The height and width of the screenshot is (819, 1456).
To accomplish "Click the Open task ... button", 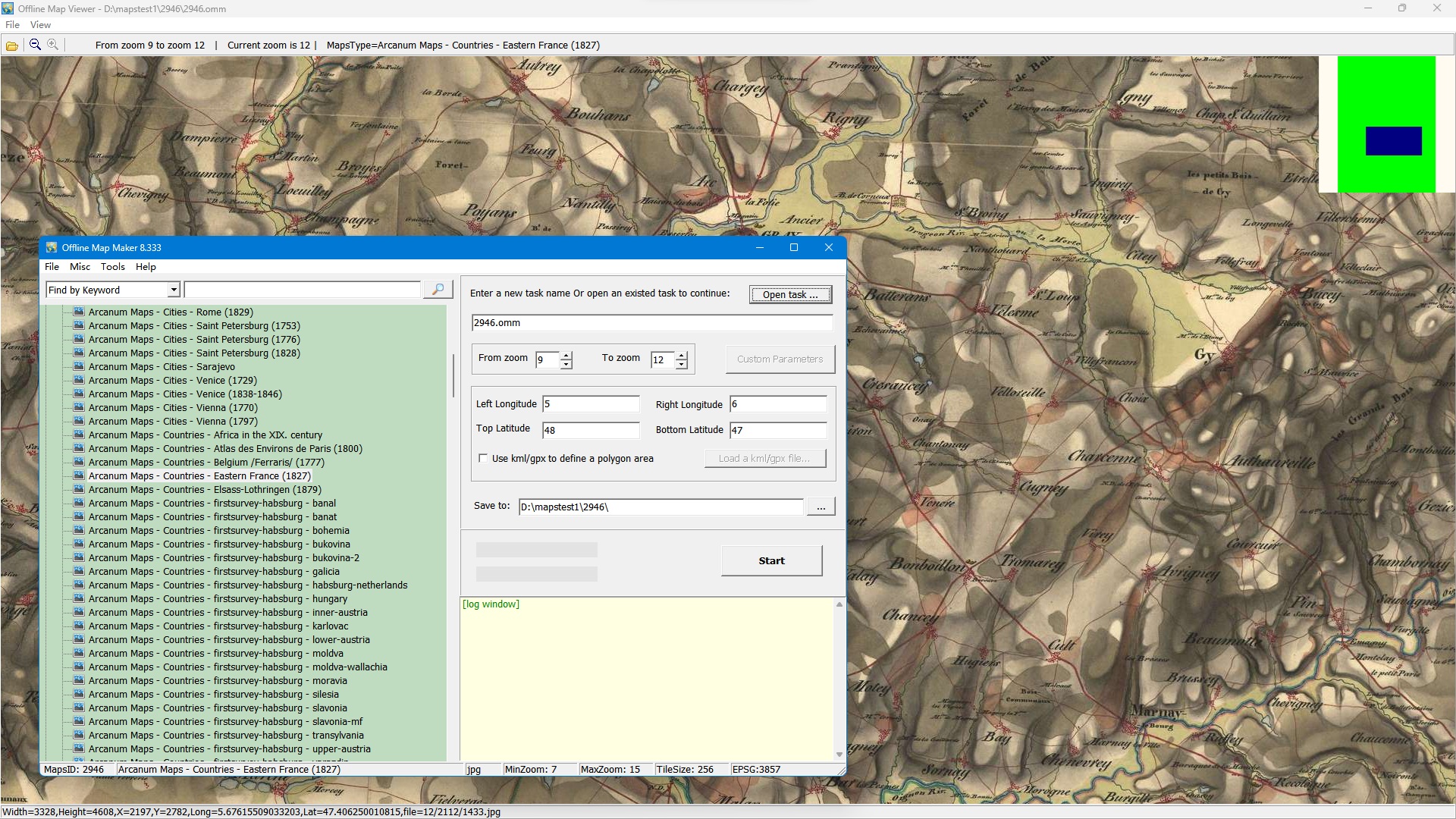I will pos(790,294).
